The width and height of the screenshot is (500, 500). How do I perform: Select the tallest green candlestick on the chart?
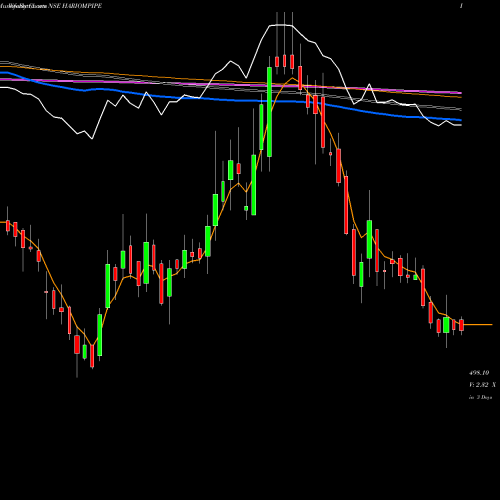click(269, 112)
